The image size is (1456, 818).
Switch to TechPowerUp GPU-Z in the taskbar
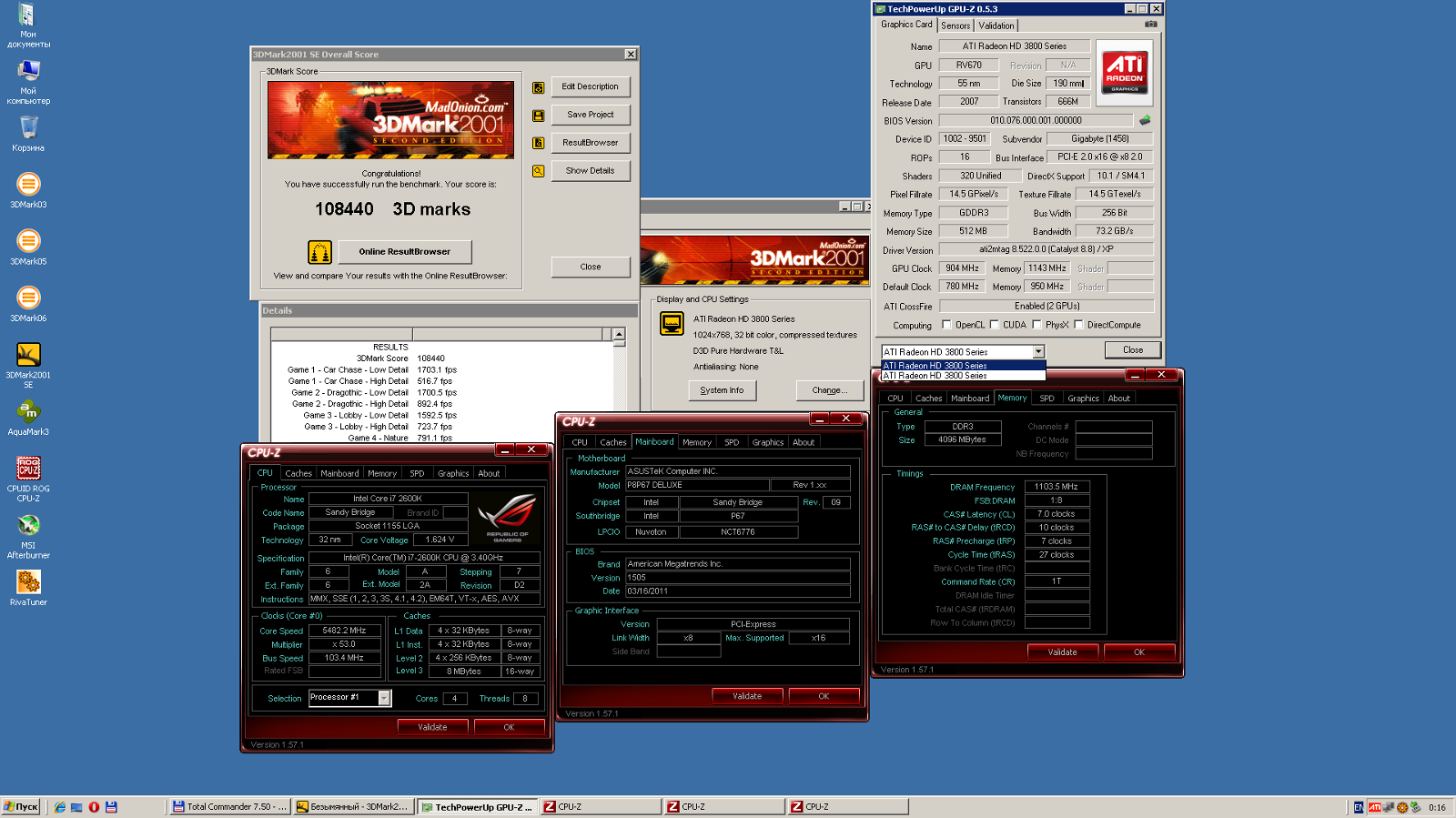click(x=477, y=807)
